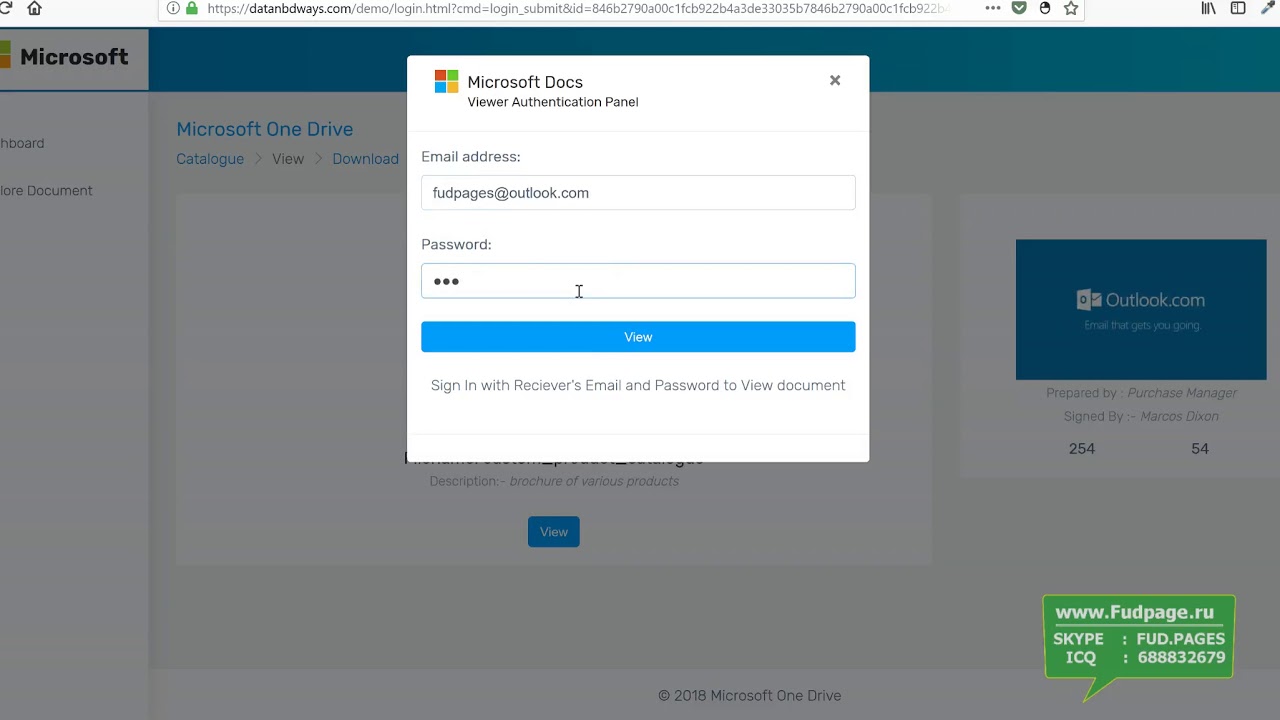Image resolution: width=1280 pixels, height=720 pixels.
Task: Reload the page with browser refresh icon
Action: coord(5,8)
